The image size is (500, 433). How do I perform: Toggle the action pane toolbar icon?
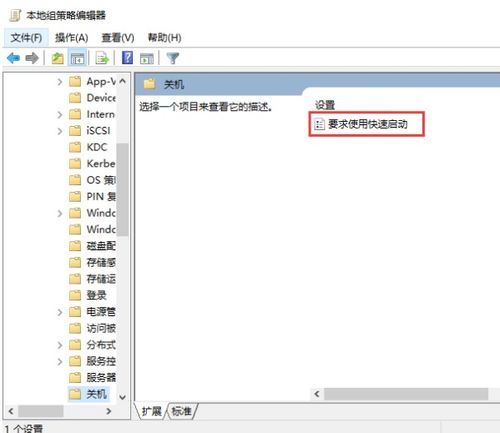[x=147, y=58]
